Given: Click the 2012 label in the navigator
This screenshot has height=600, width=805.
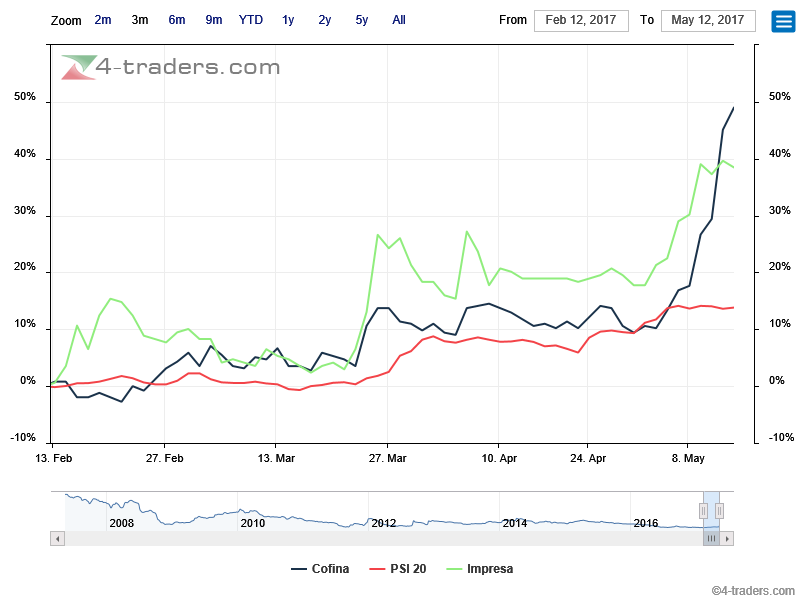Looking at the screenshot, I should pos(384,523).
